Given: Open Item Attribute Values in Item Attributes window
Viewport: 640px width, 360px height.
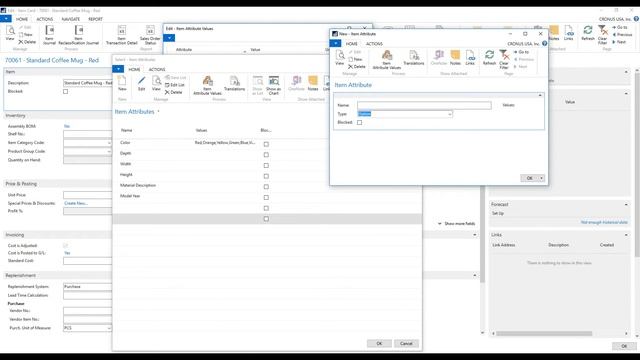Looking at the screenshot, I should tap(207, 85).
